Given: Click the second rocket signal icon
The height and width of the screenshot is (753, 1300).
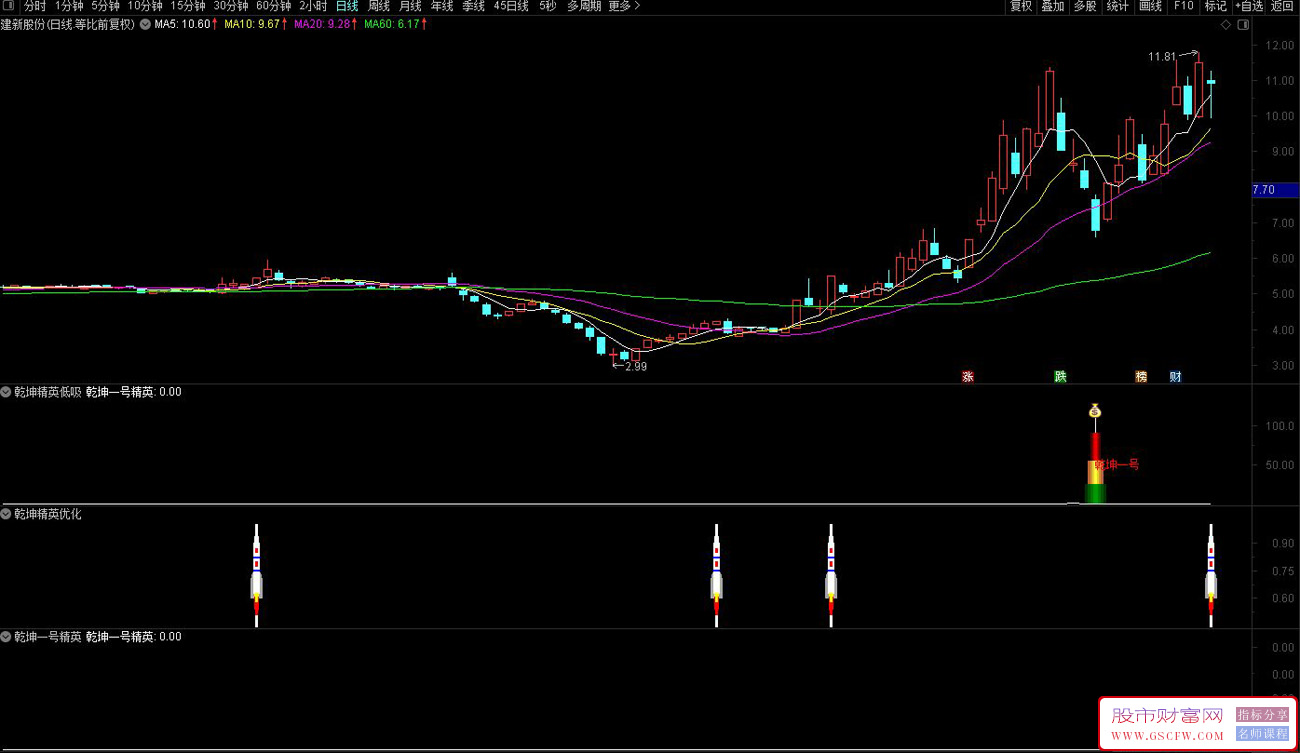Looking at the screenshot, I should tap(716, 575).
